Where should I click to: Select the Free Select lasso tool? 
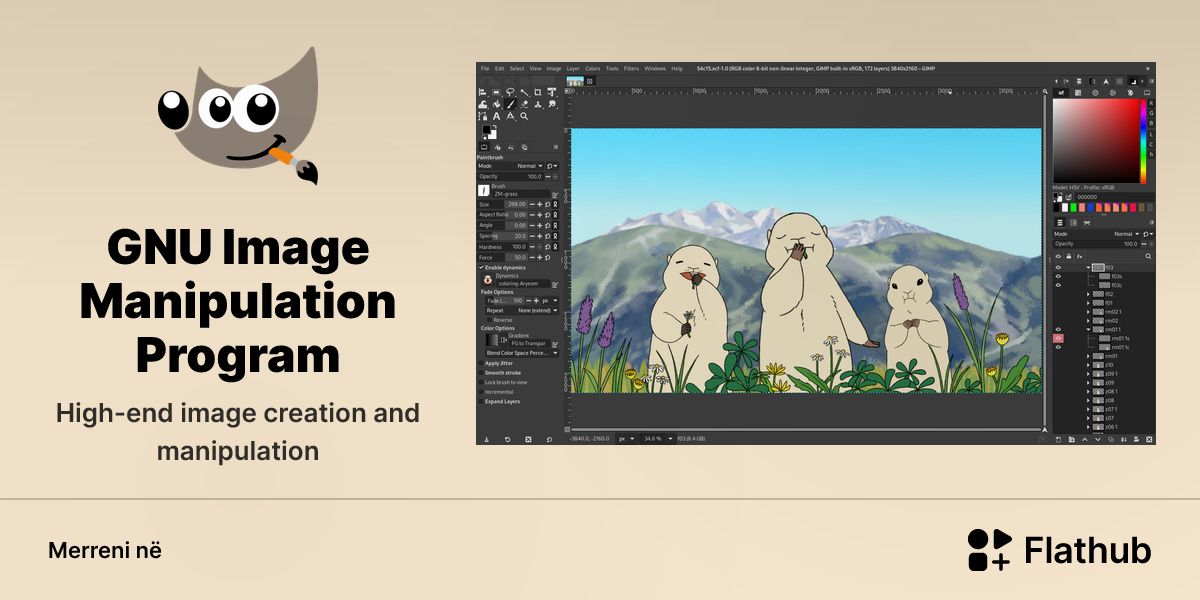(x=510, y=92)
